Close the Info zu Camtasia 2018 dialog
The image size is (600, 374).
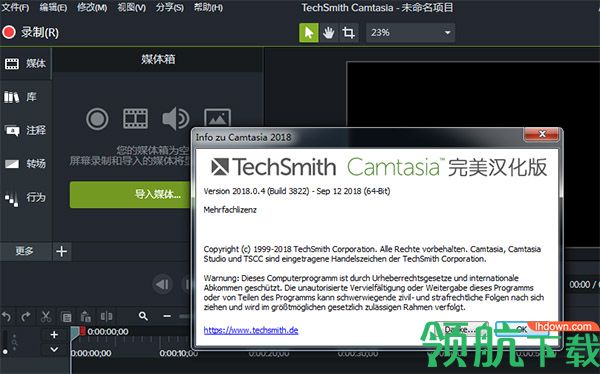click(541, 134)
